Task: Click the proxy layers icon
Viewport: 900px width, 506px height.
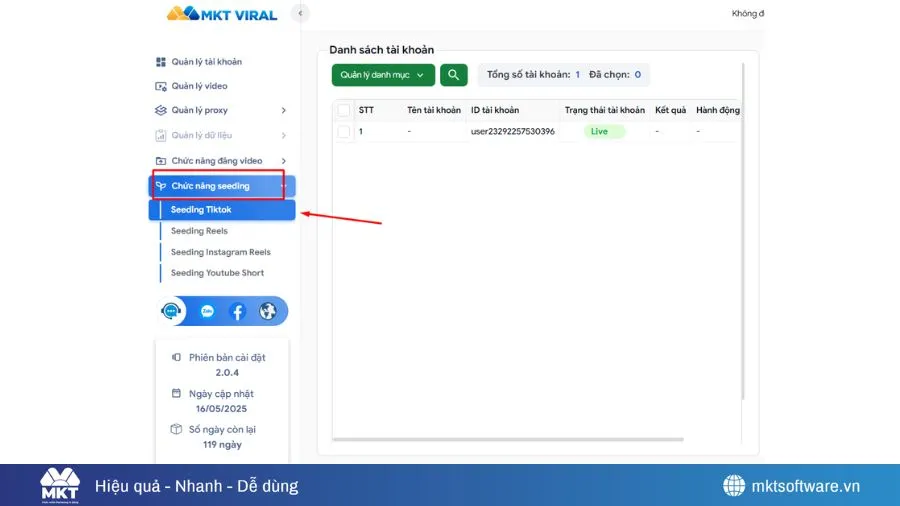Action: tap(161, 110)
